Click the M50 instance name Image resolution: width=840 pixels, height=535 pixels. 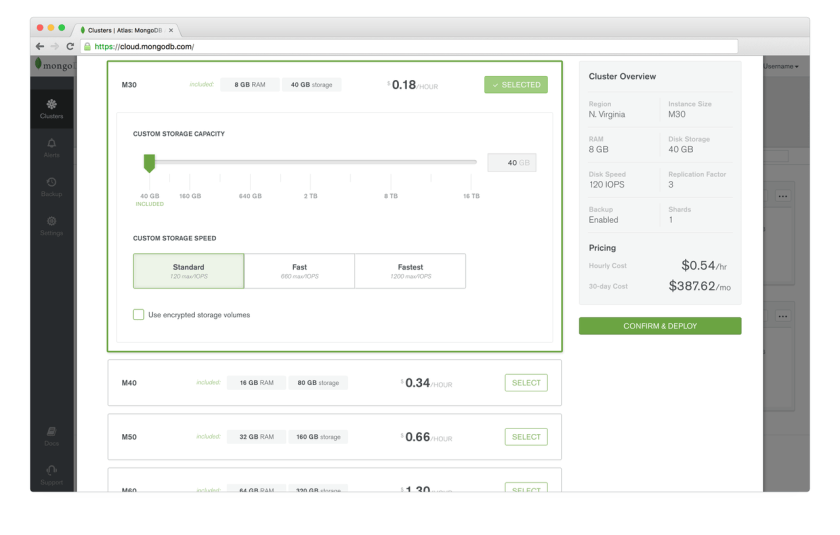click(129, 437)
